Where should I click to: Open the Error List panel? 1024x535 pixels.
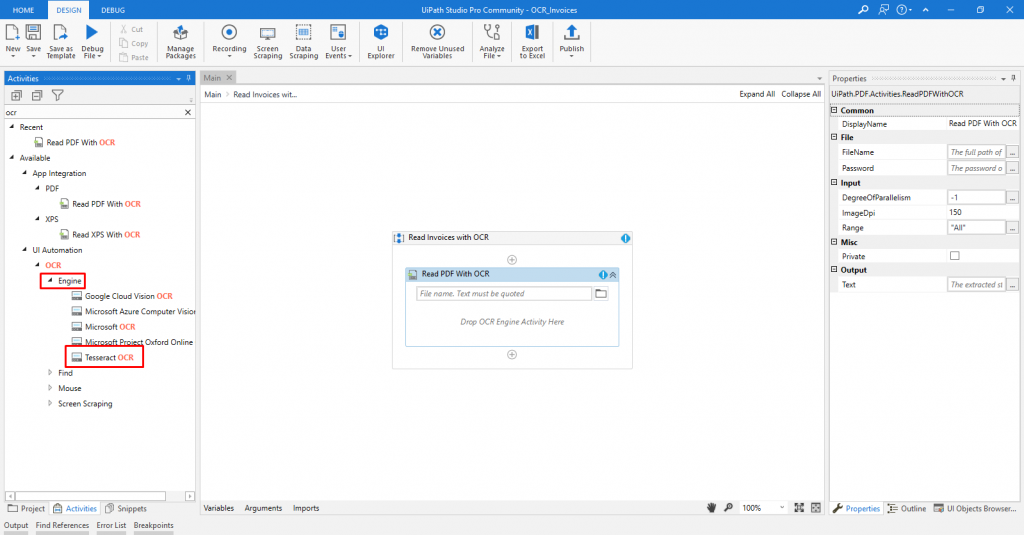click(x=111, y=525)
